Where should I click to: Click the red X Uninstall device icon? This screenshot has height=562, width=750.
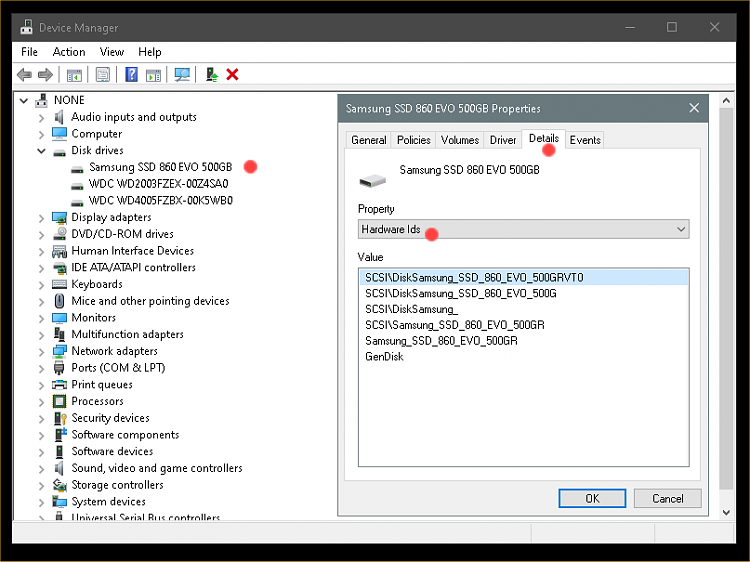pyautogui.click(x=232, y=75)
